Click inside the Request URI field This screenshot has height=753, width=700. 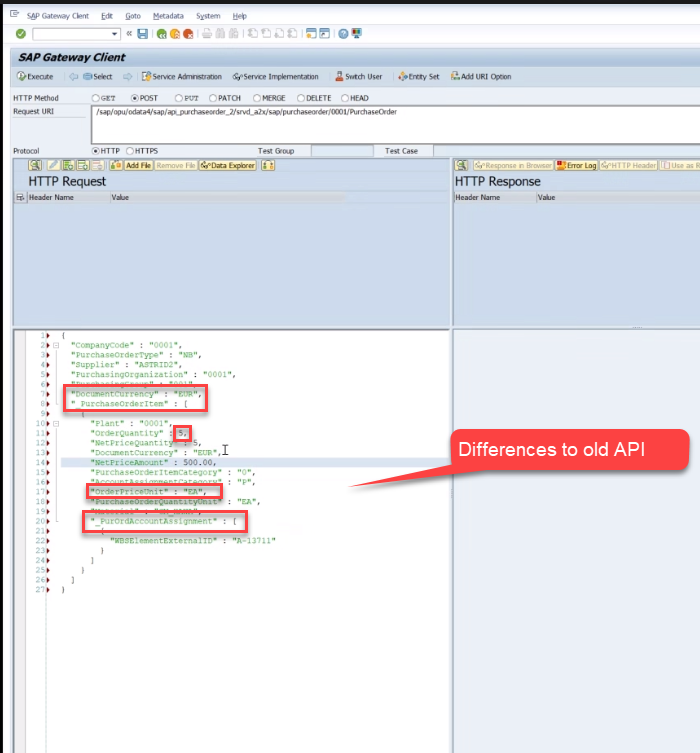click(x=395, y=124)
